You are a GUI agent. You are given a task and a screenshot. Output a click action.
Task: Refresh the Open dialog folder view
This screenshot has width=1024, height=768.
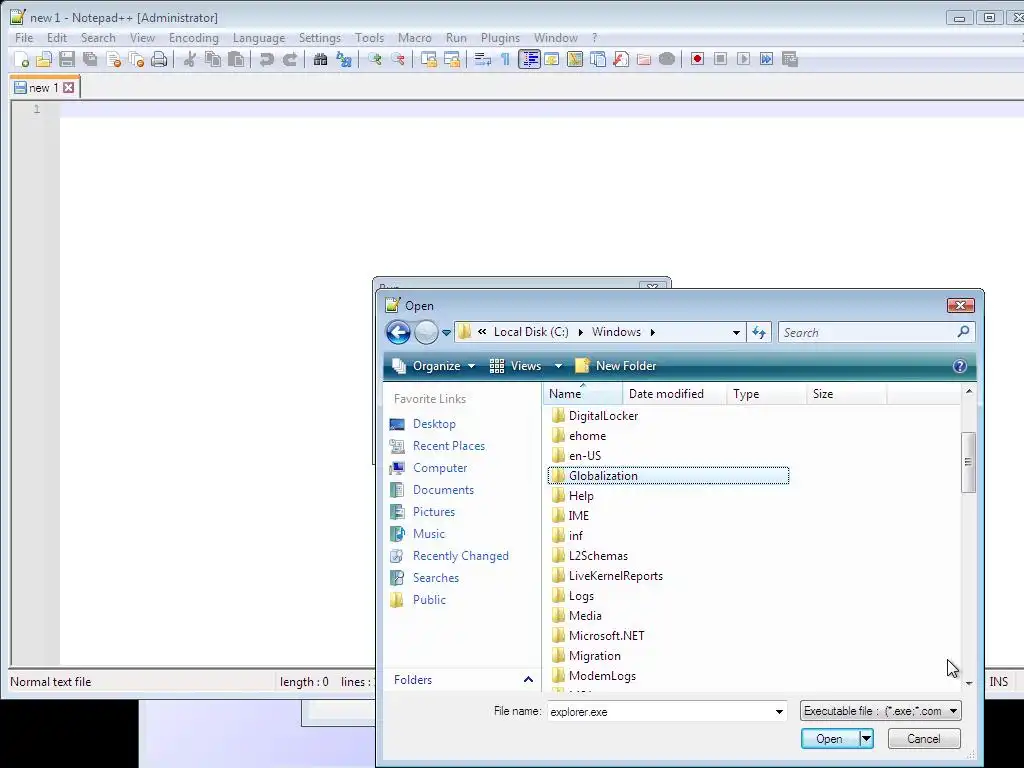(759, 332)
